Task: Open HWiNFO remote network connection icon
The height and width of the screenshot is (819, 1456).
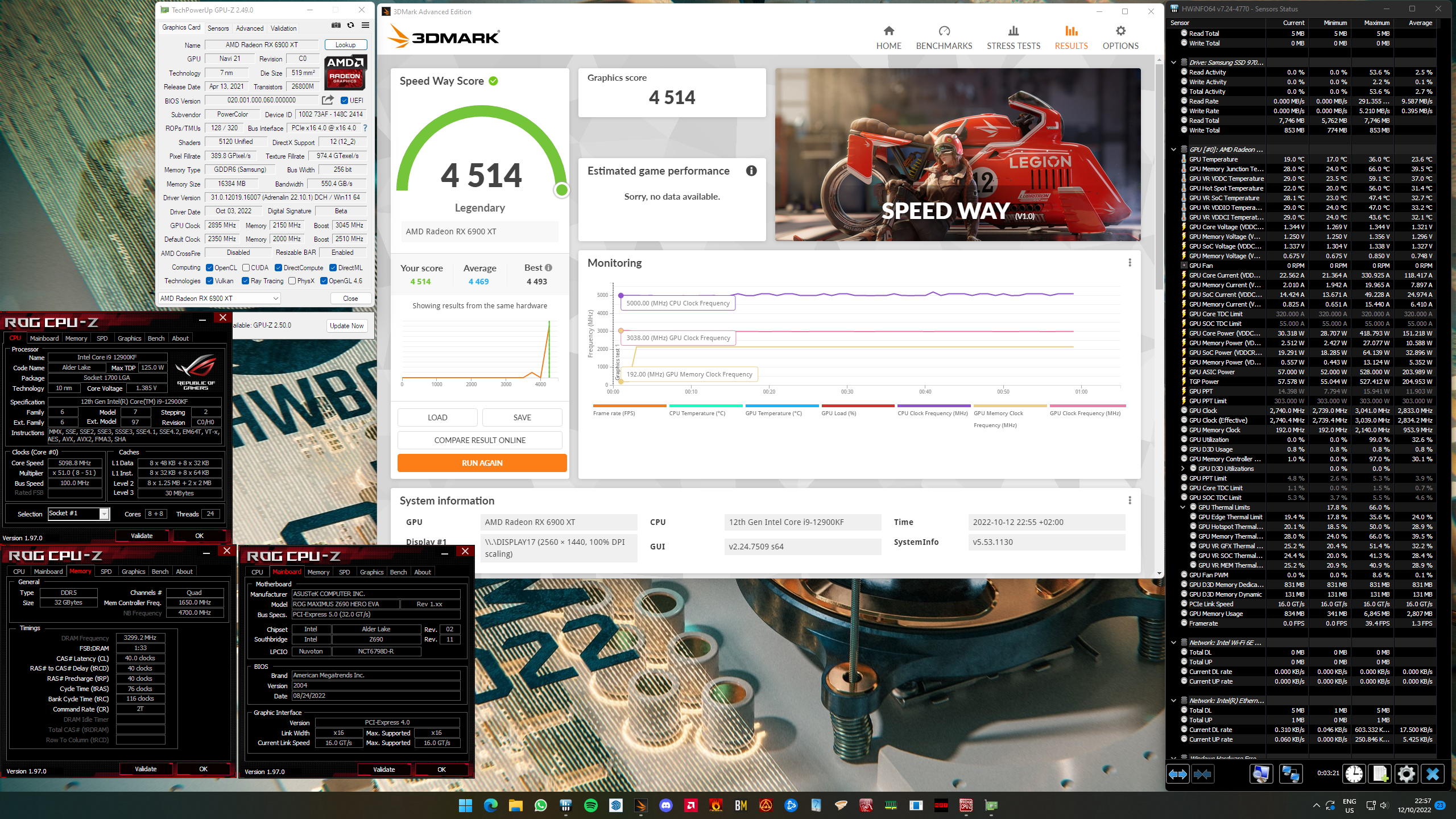Action: coord(1290,774)
